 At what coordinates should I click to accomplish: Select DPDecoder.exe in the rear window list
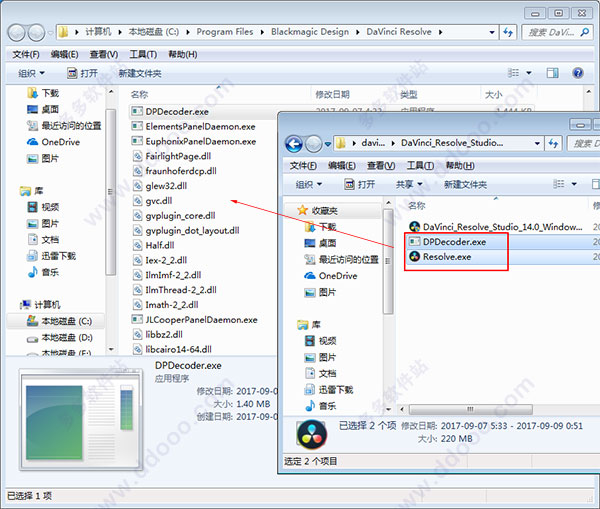170,112
